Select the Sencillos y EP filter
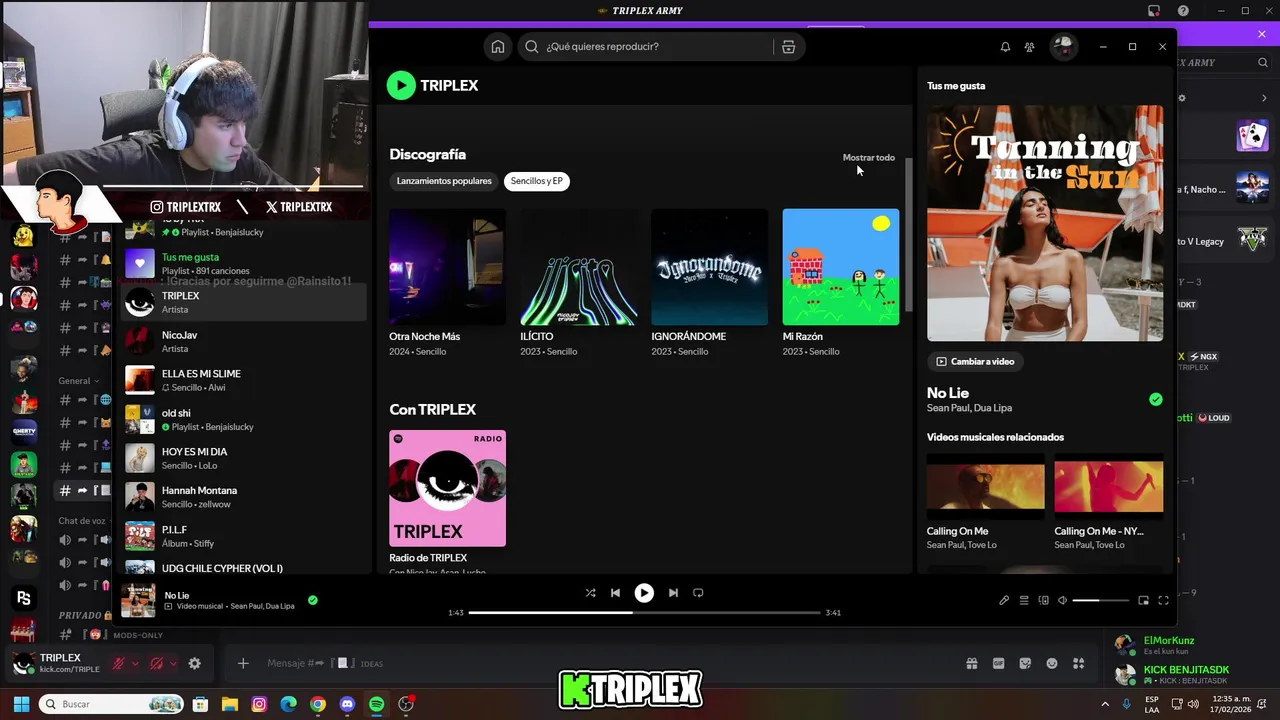 coord(537,181)
